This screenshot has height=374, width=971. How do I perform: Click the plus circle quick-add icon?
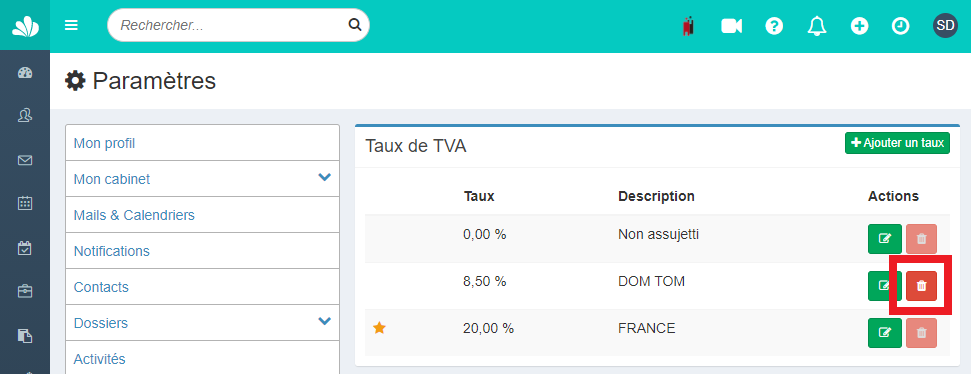click(x=859, y=26)
